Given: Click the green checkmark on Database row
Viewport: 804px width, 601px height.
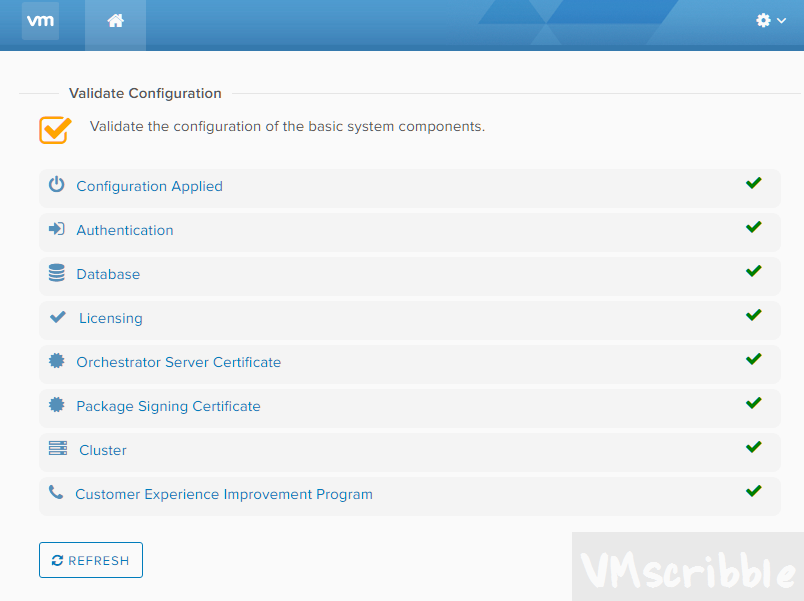Looking at the screenshot, I should click(x=753, y=271).
